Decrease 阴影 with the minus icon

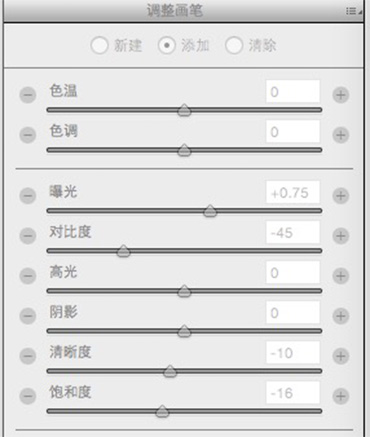28,316
